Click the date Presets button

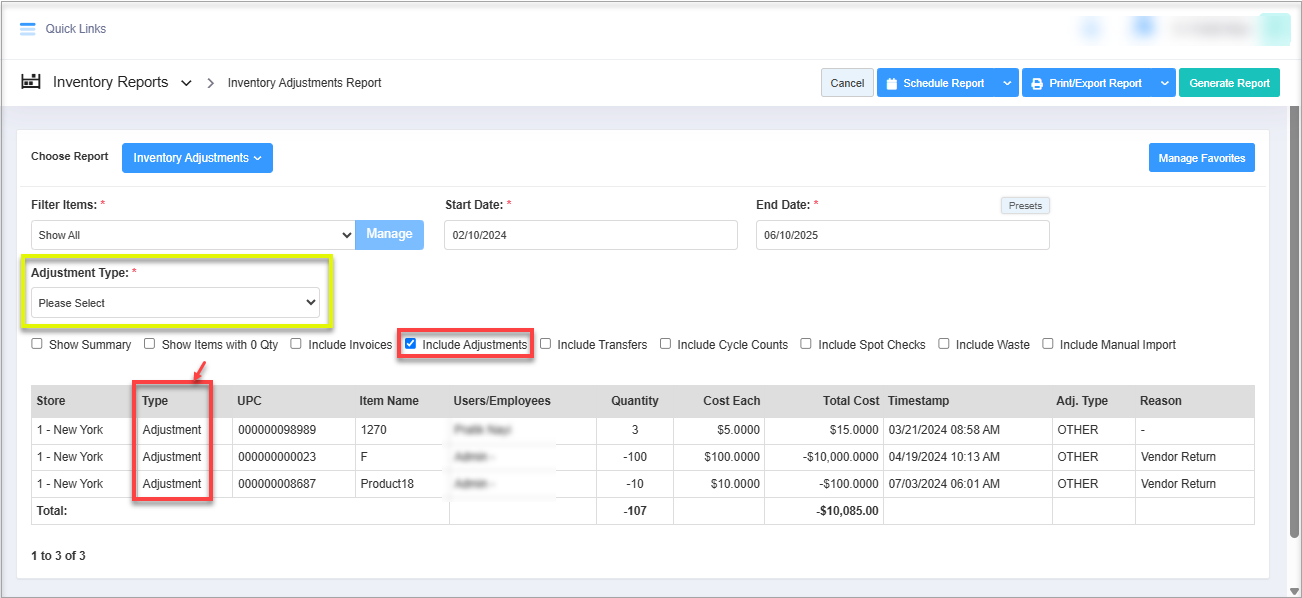1025,206
